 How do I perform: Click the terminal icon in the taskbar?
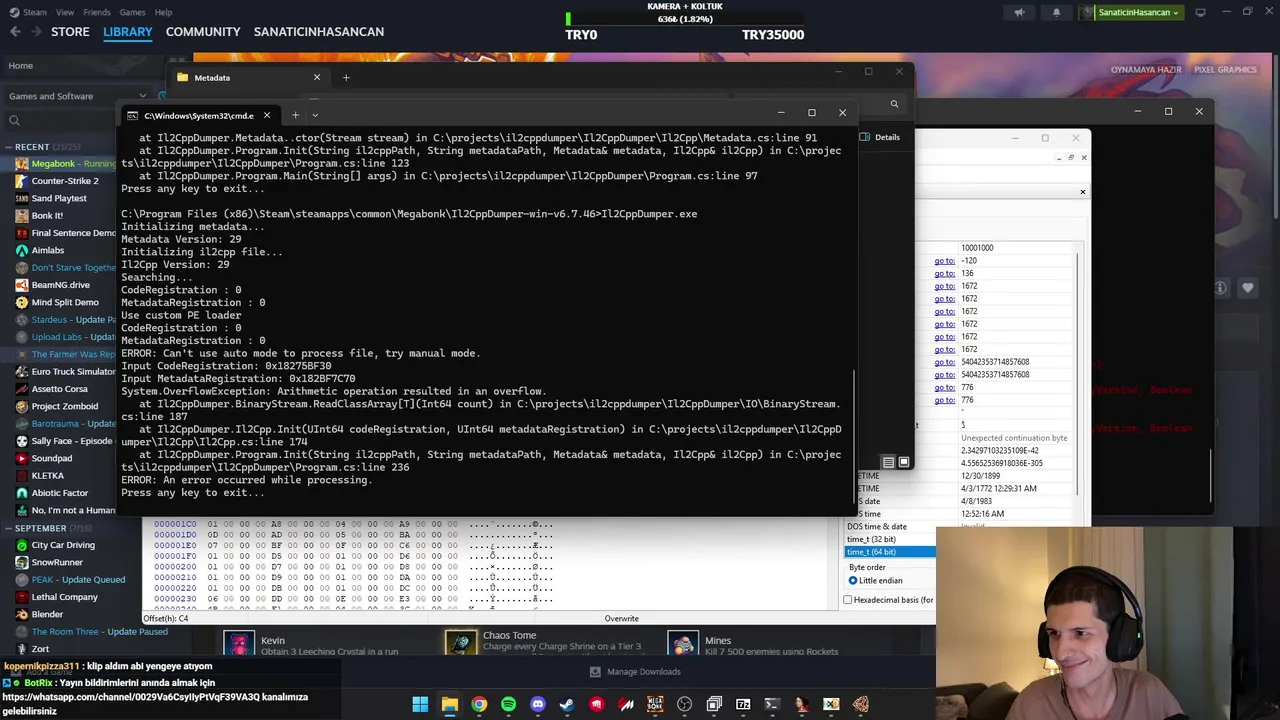click(x=772, y=704)
